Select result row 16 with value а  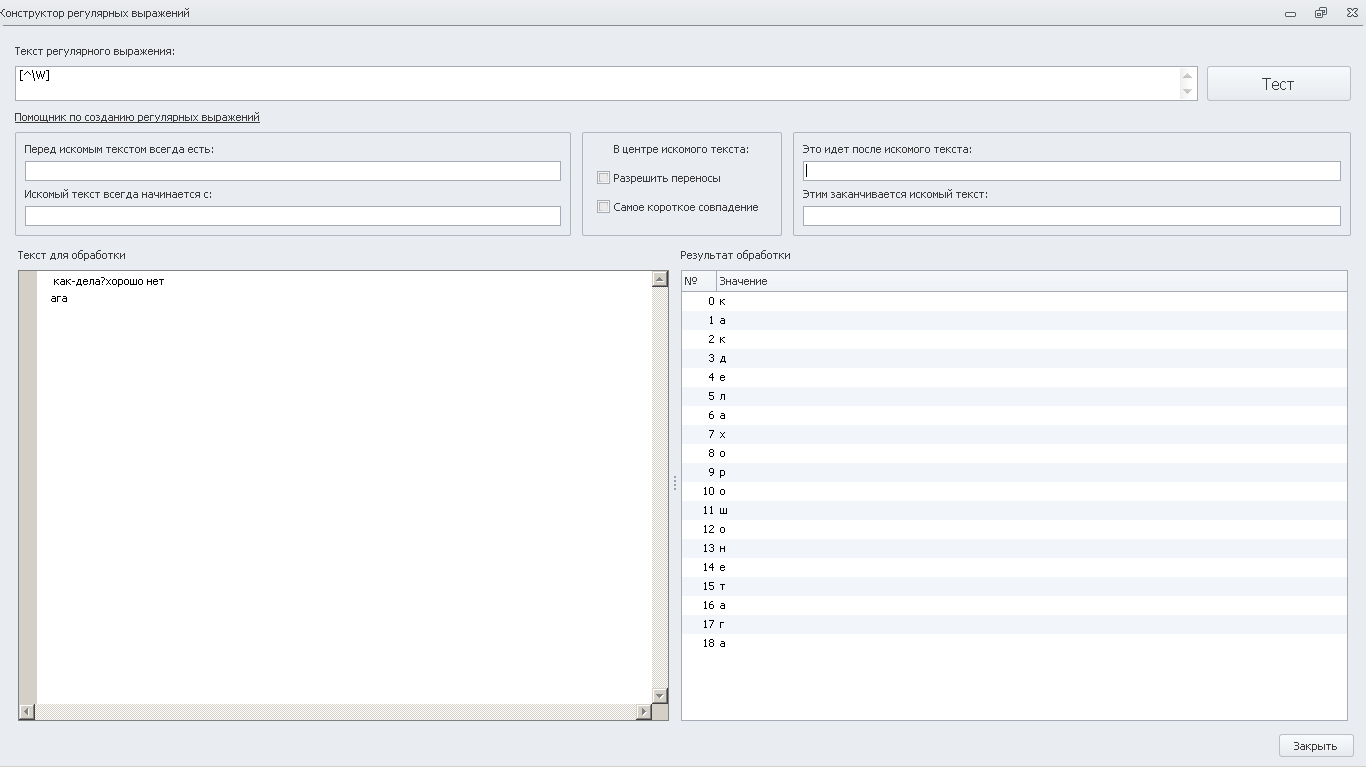point(1014,605)
